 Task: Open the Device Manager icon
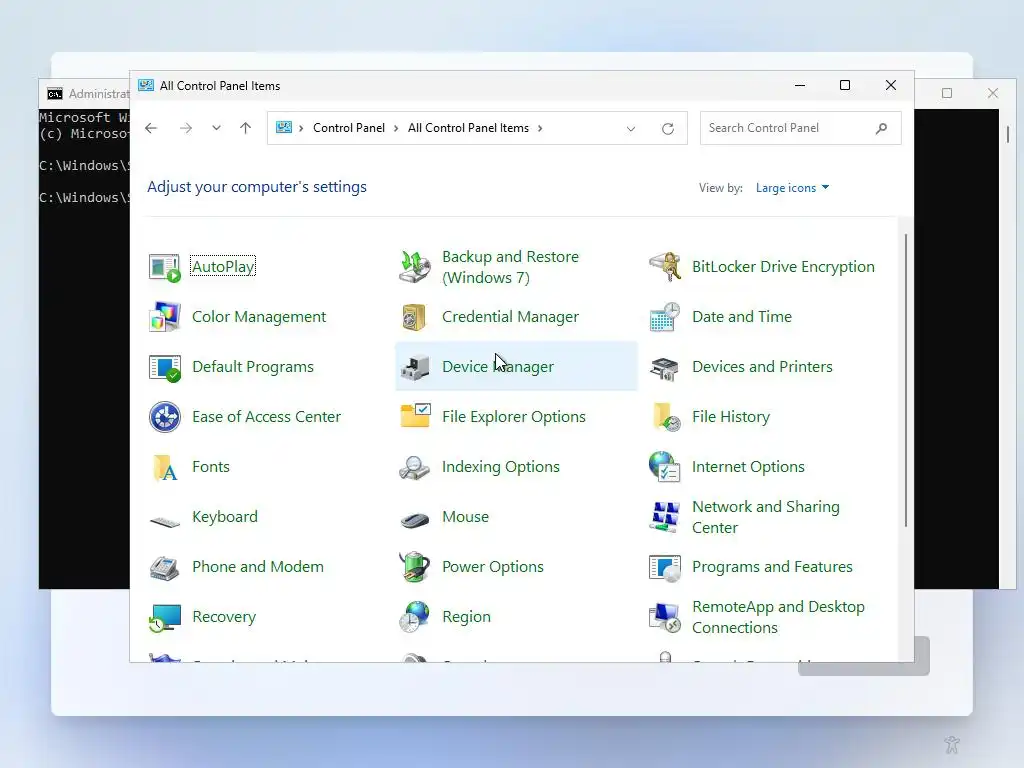(x=415, y=367)
